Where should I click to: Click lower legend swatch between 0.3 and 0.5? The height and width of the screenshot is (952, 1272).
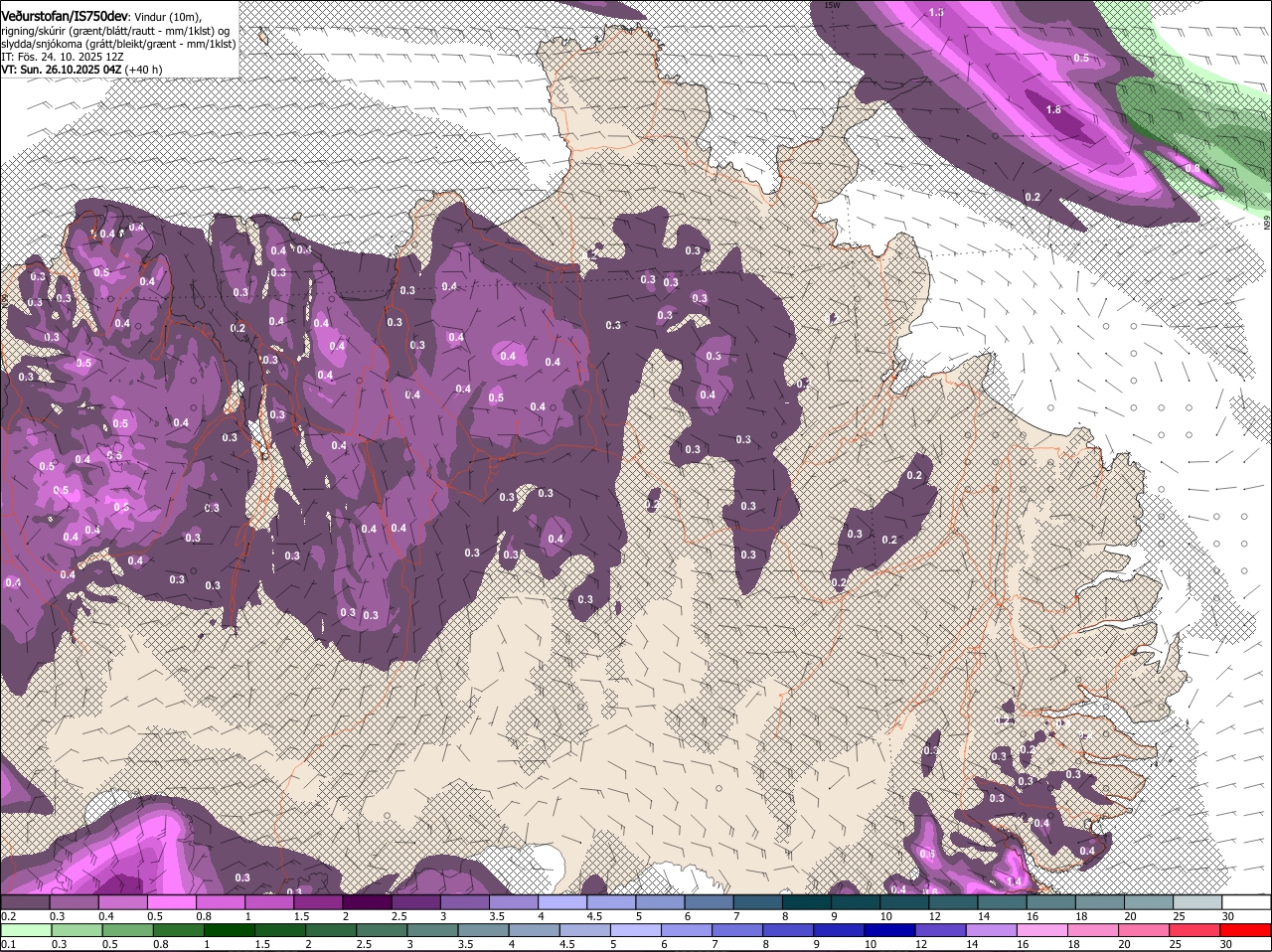77,930
